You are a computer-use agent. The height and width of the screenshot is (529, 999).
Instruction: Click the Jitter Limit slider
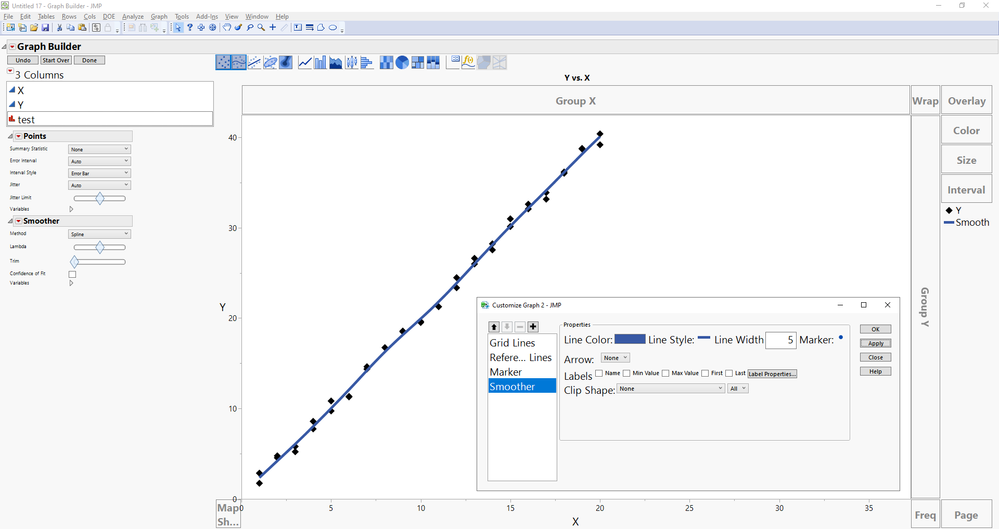tap(99, 198)
